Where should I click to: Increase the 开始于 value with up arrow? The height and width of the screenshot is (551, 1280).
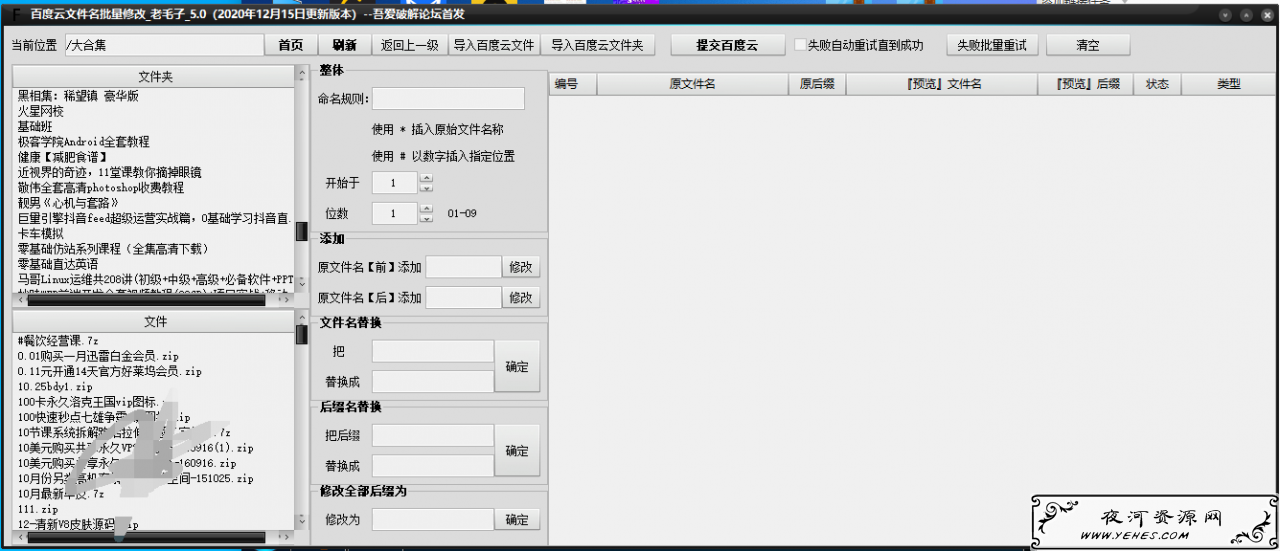(427, 178)
